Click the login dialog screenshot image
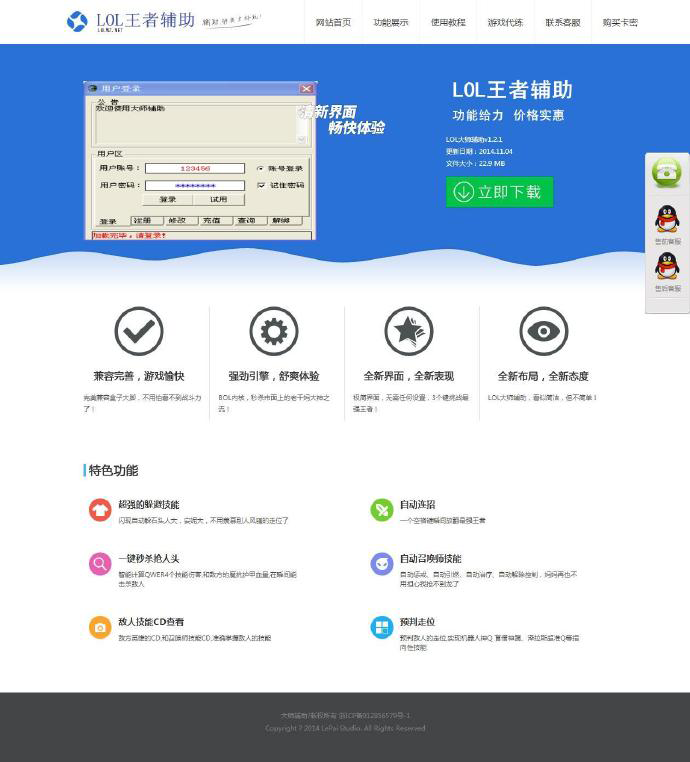 [x=200, y=160]
